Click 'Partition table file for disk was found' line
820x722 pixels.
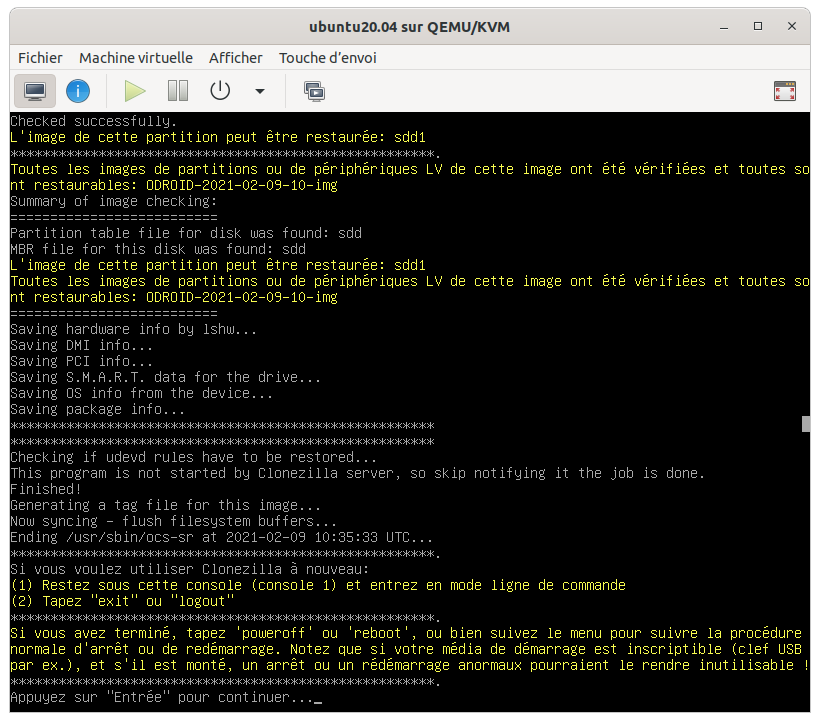186,233
